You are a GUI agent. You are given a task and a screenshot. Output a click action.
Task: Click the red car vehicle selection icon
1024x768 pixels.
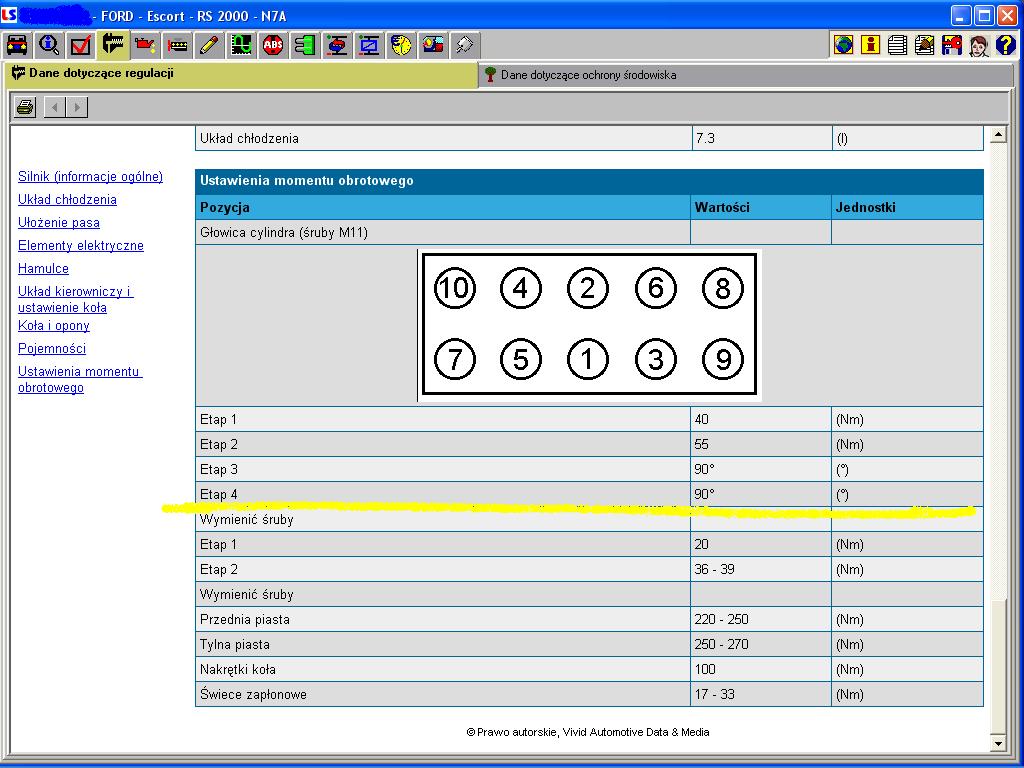pyautogui.click(x=17, y=44)
